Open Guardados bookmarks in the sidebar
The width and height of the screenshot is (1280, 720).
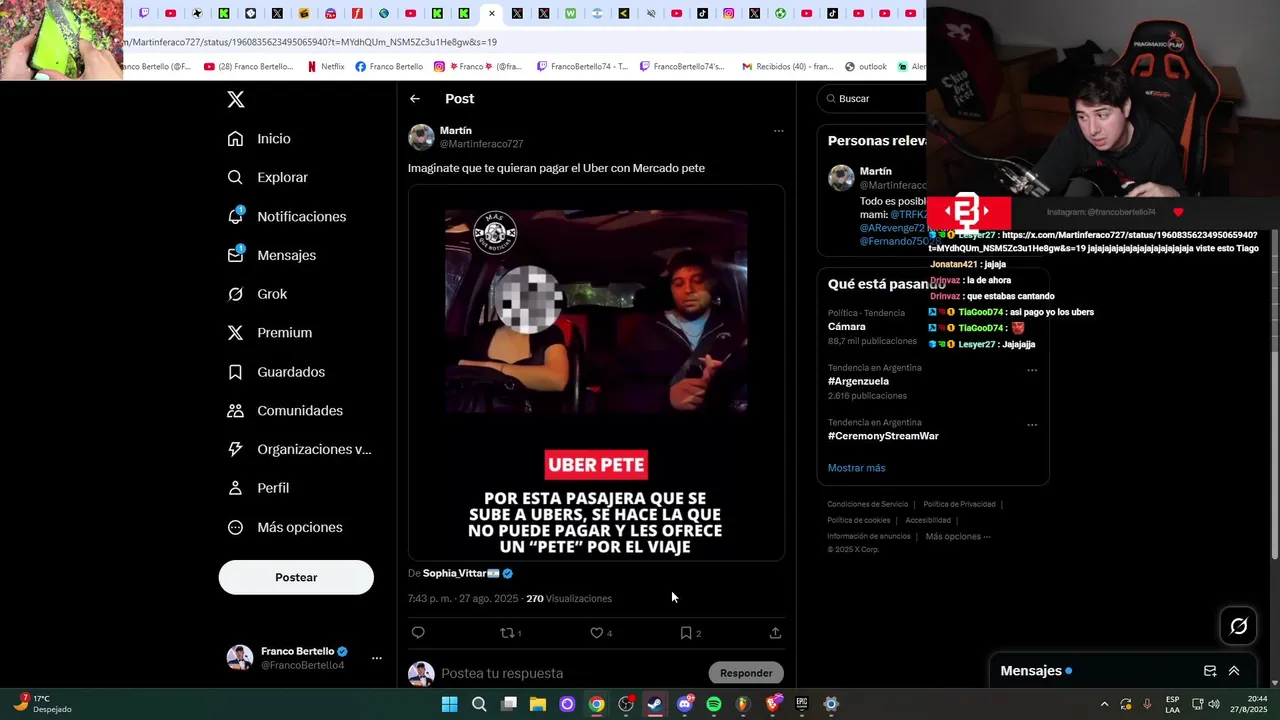click(276, 372)
